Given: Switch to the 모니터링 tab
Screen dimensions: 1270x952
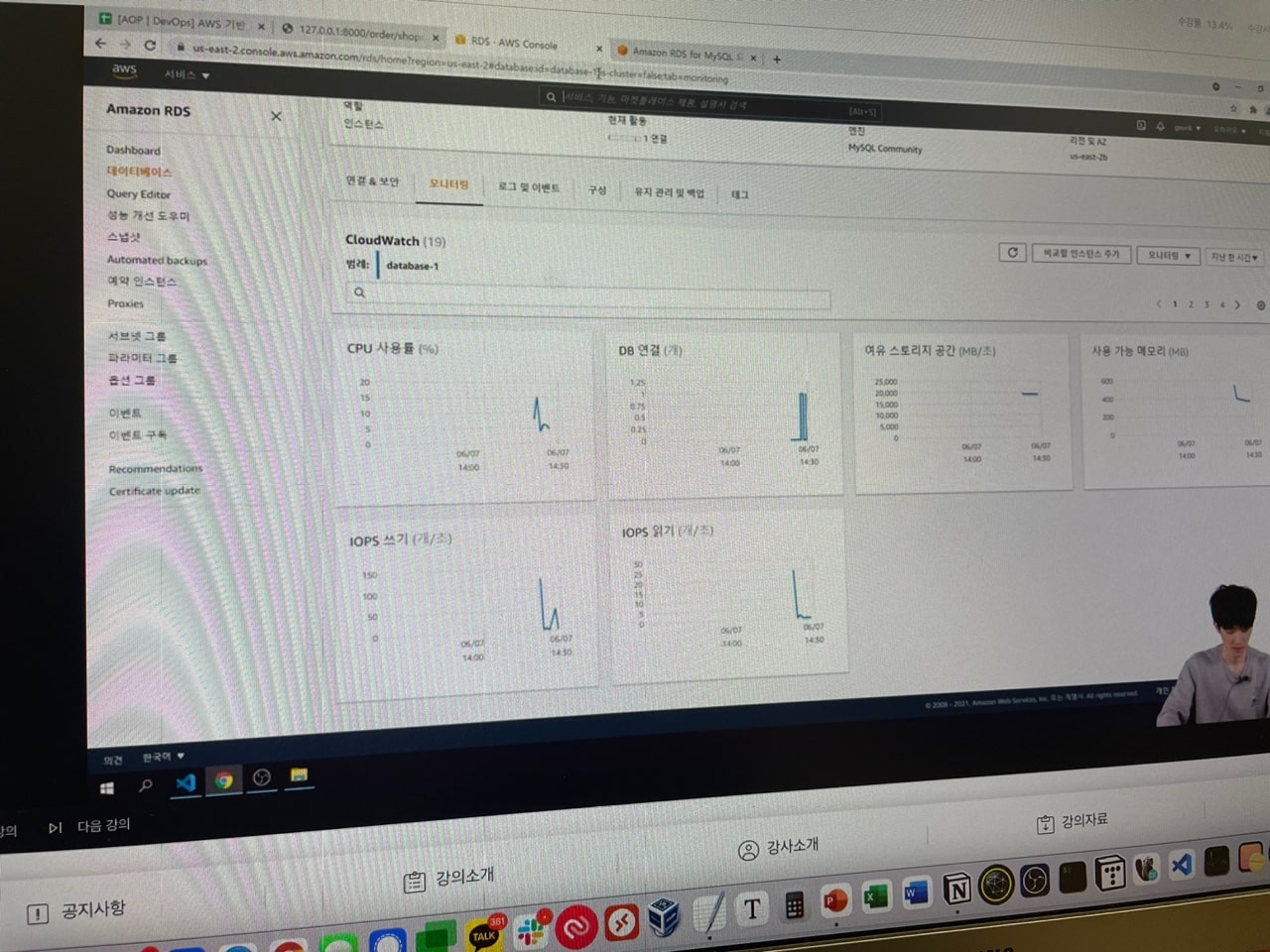Looking at the screenshot, I should point(449,184).
